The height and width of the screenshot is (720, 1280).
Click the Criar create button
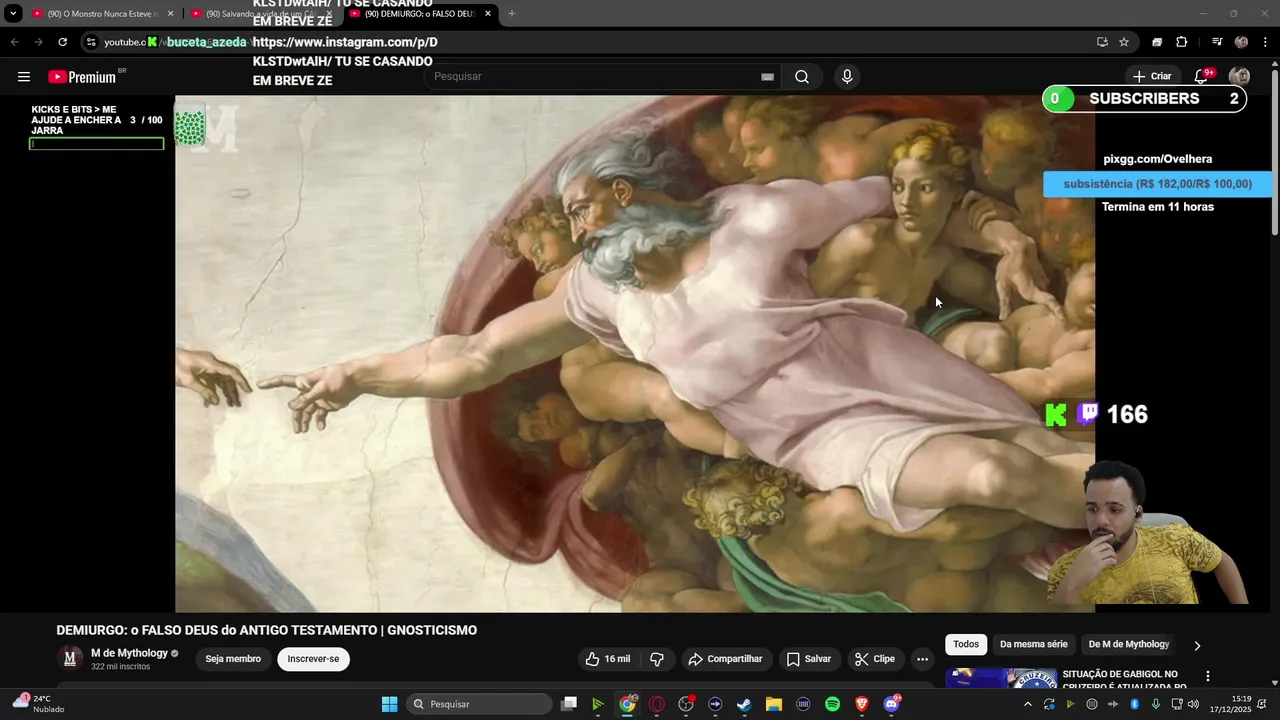click(x=1151, y=77)
